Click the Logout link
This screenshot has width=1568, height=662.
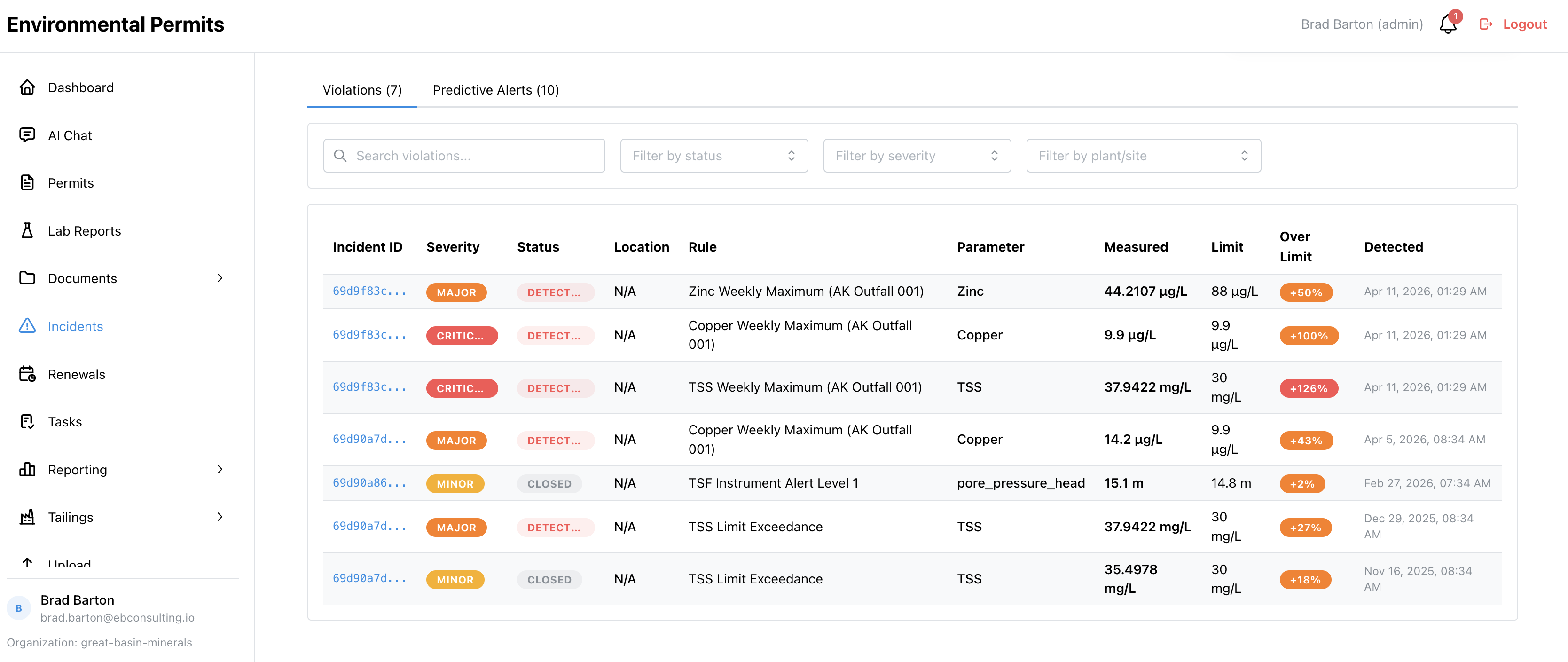pyautogui.click(x=1524, y=24)
